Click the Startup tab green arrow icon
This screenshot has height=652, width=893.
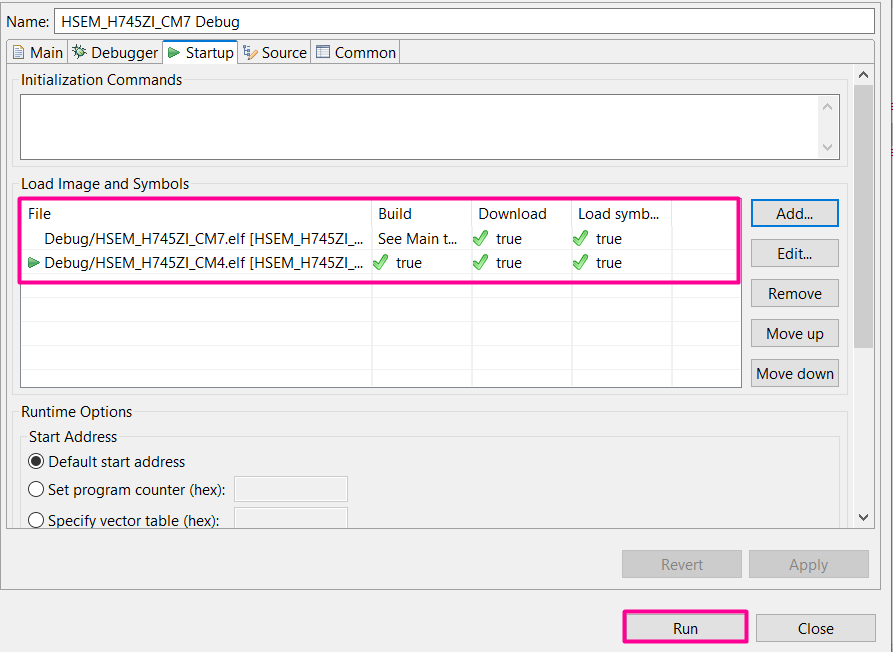pyautogui.click(x=174, y=52)
